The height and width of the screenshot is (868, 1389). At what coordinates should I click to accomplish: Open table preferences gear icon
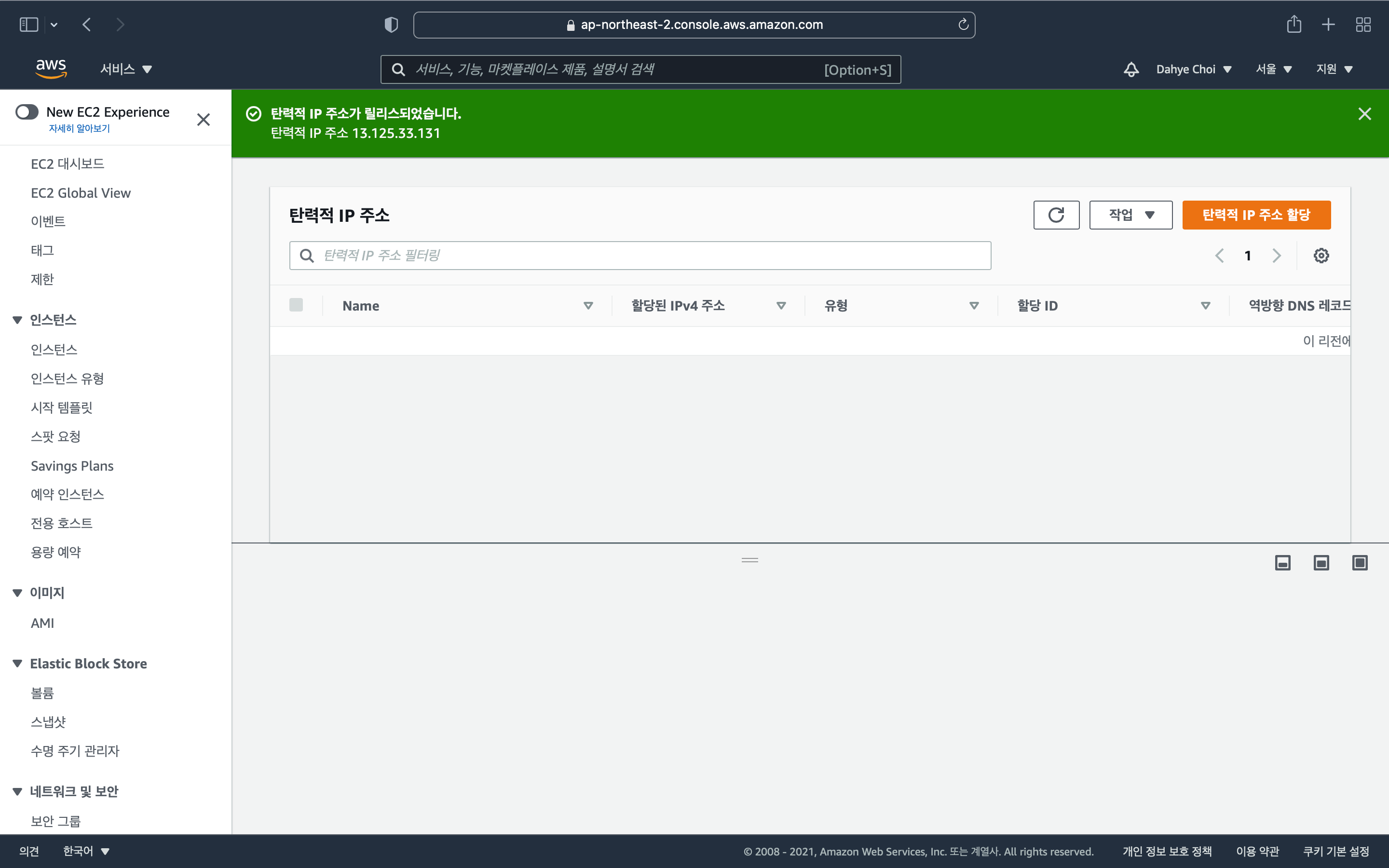point(1321,256)
